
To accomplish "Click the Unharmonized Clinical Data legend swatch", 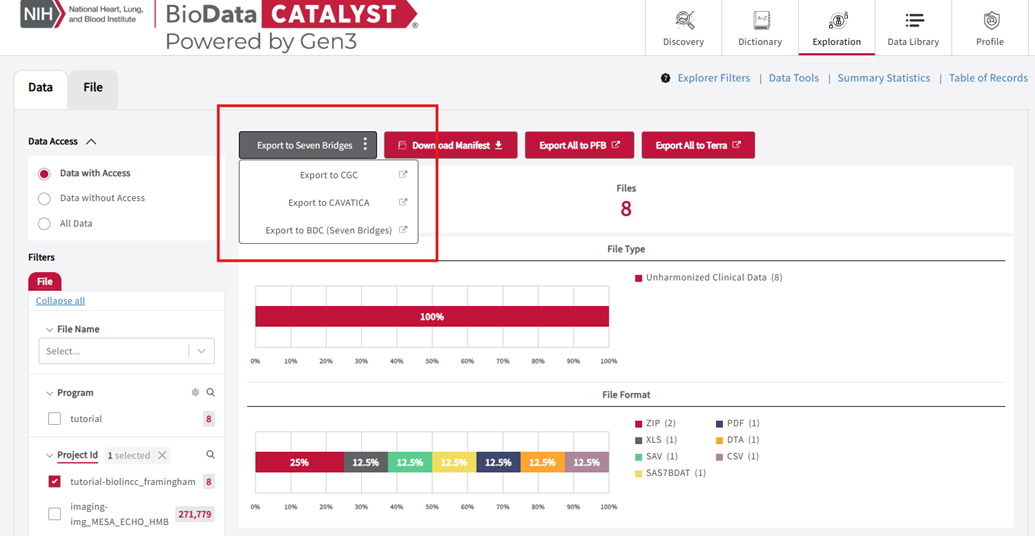I will (639, 278).
